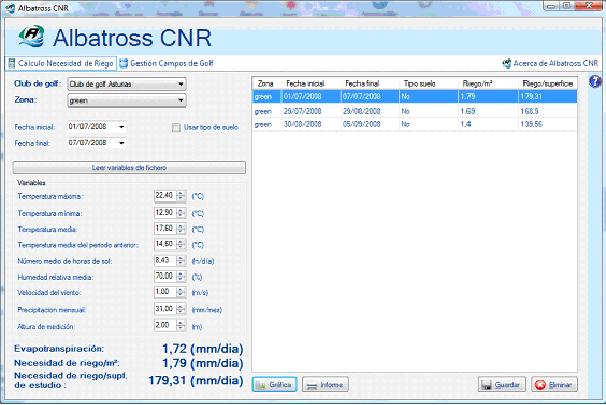Image resolution: width=606 pixels, height=405 pixels.
Task: Adjust the Humedad relativa media spinner
Action: coord(181,276)
